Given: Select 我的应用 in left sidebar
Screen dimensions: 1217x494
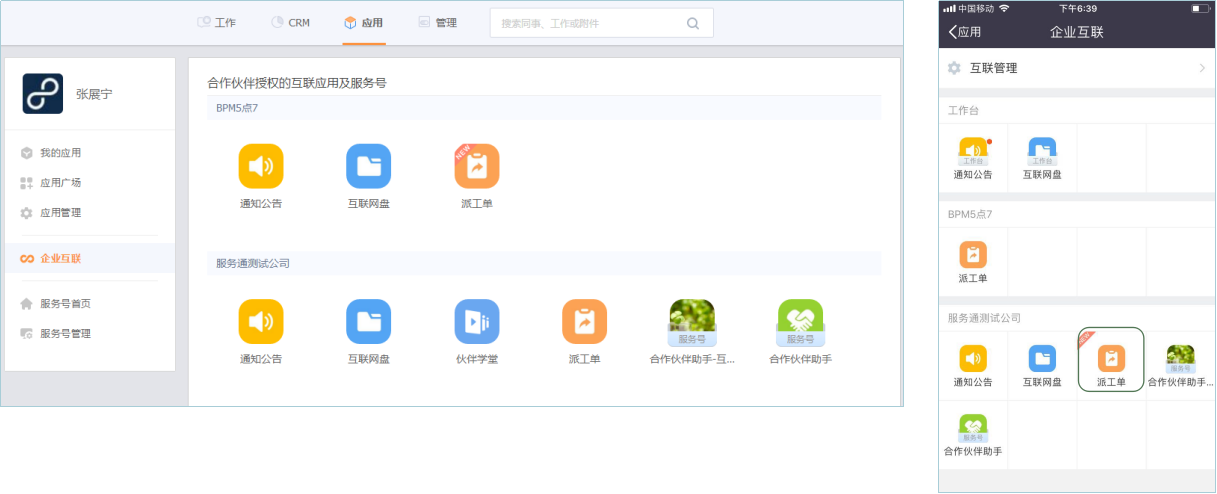Looking at the screenshot, I should coord(60,153).
